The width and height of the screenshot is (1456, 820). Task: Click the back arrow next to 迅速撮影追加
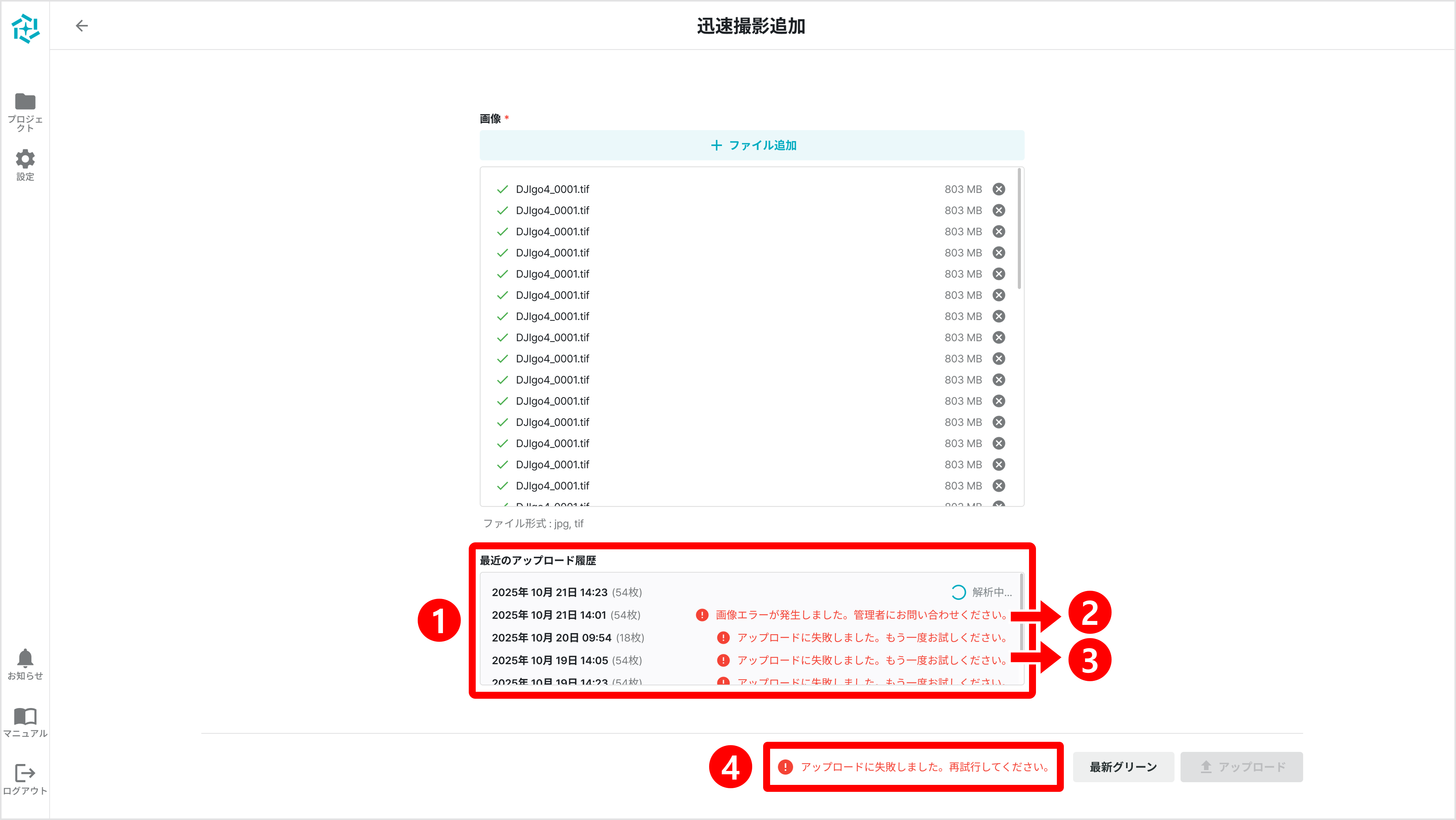click(82, 26)
